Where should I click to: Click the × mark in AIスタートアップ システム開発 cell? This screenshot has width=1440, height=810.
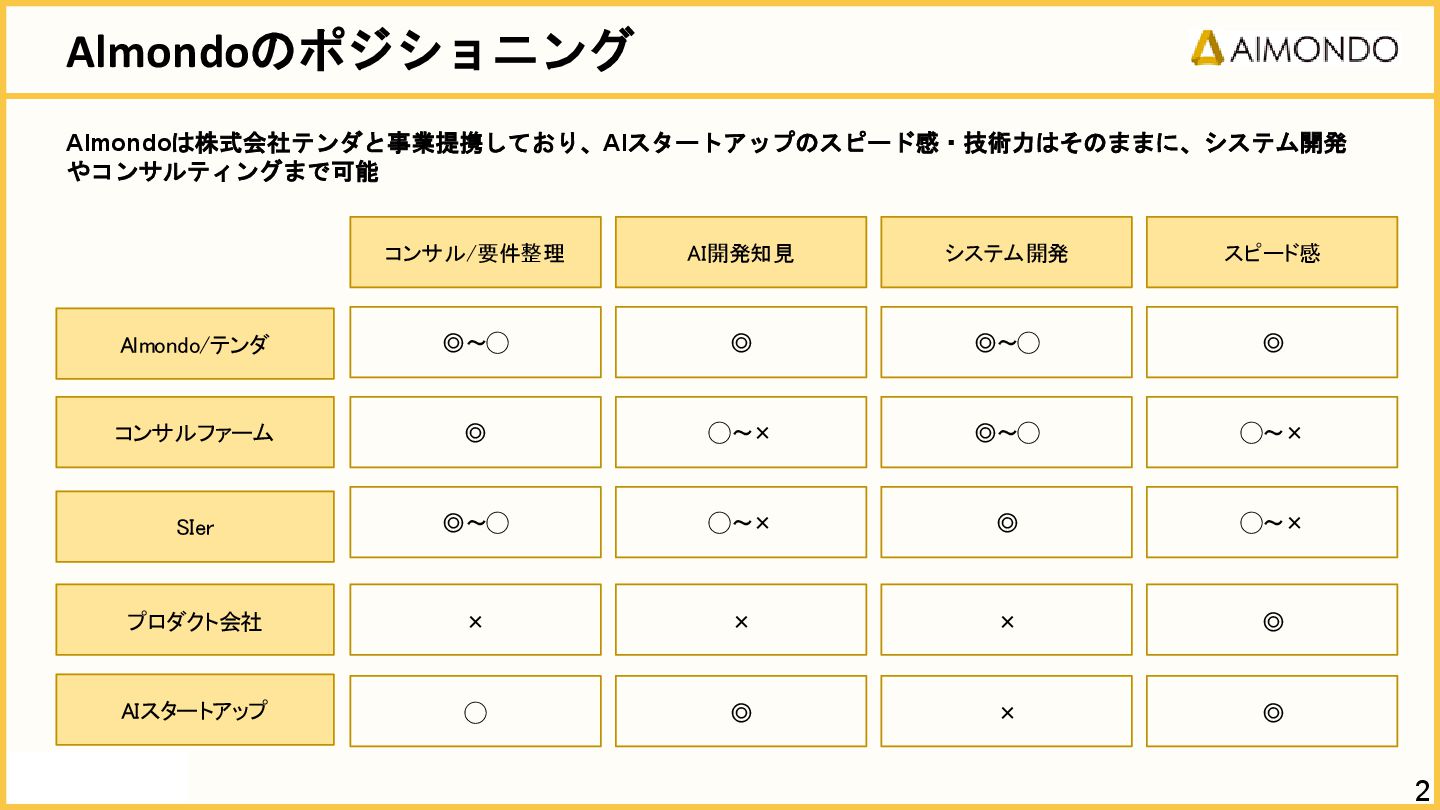1007,712
